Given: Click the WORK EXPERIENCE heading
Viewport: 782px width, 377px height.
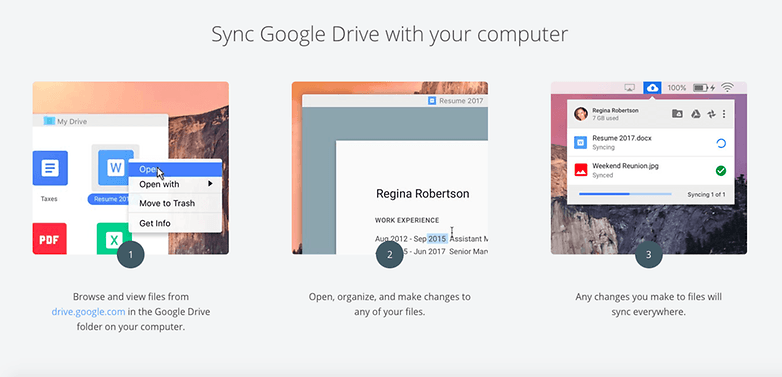Looking at the screenshot, I should tap(407, 220).
